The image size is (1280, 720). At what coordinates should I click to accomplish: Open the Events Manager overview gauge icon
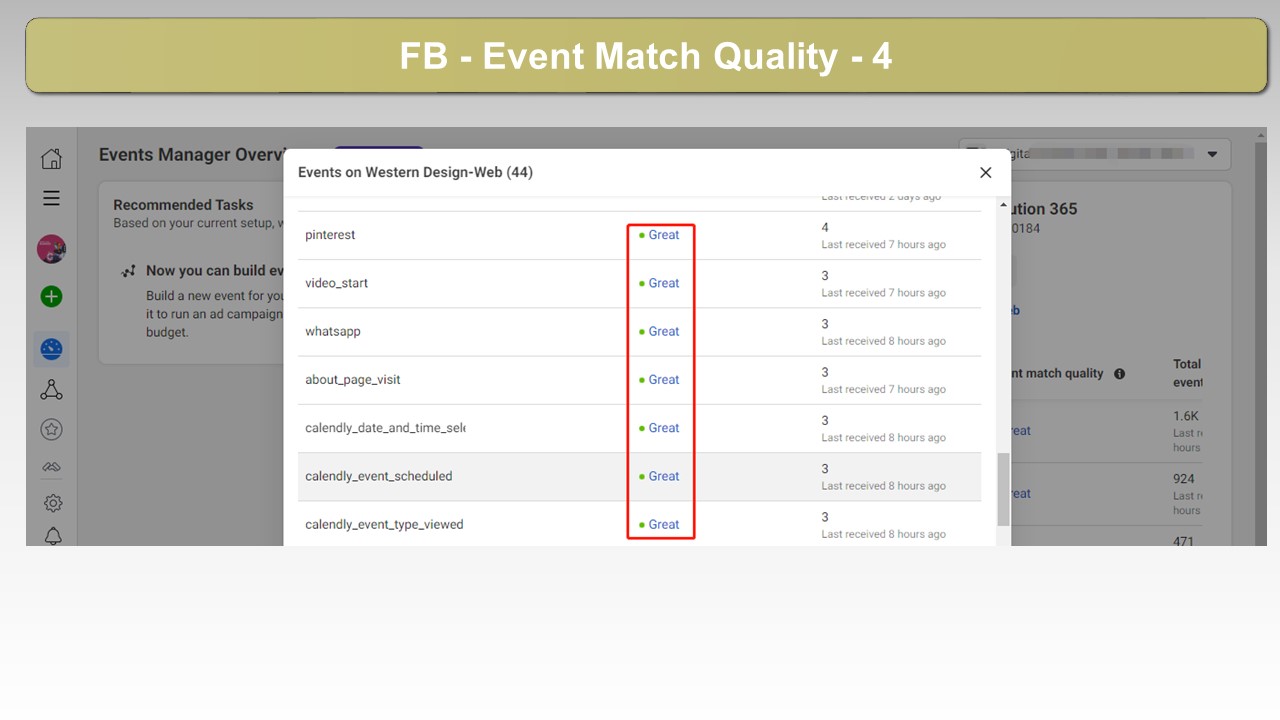pyautogui.click(x=51, y=349)
